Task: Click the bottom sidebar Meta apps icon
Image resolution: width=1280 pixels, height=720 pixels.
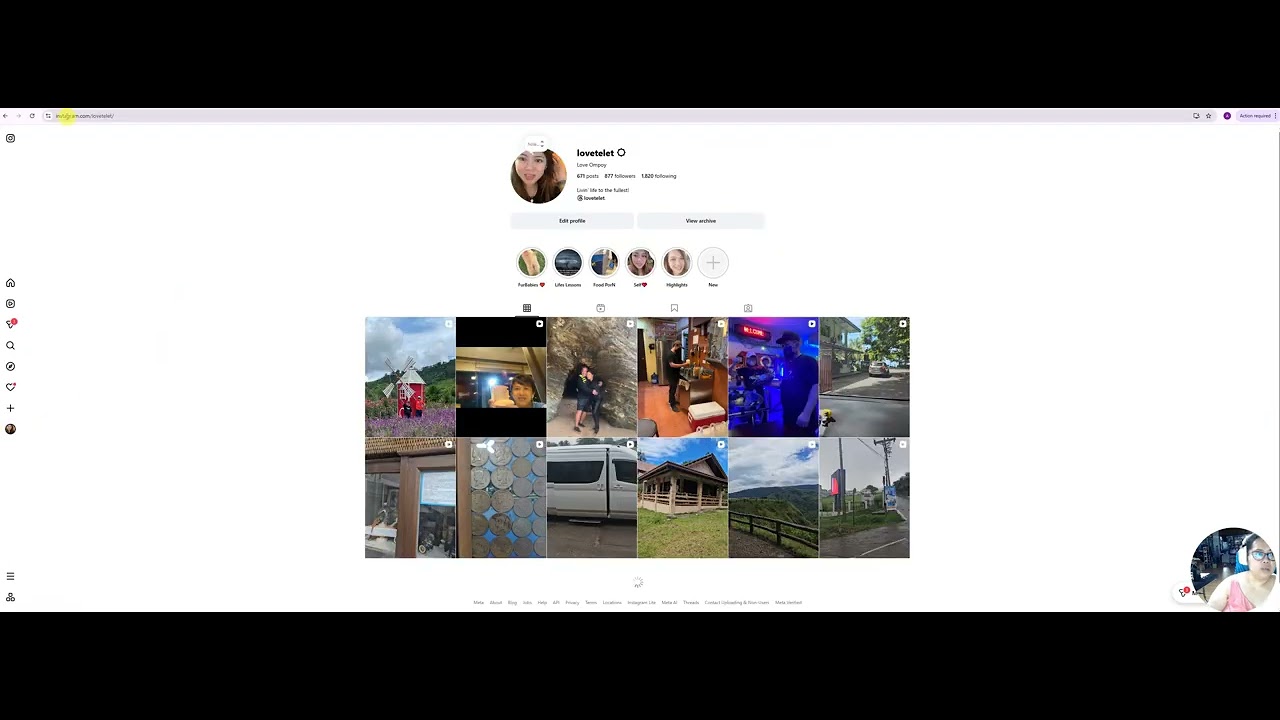Action: tap(10, 597)
